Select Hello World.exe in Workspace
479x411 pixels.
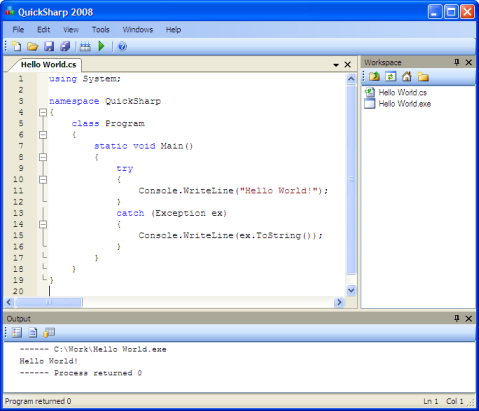point(404,104)
